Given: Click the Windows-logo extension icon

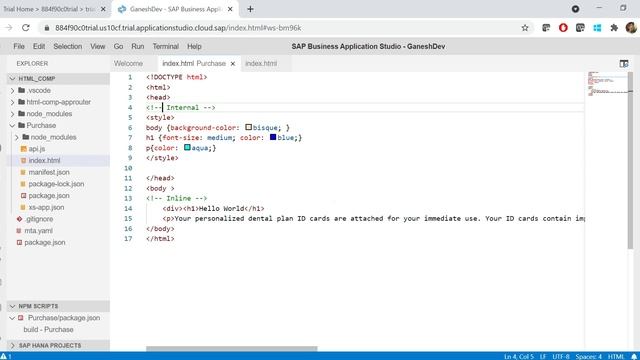Looking at the screenshot, I should [x=597, y=28].
